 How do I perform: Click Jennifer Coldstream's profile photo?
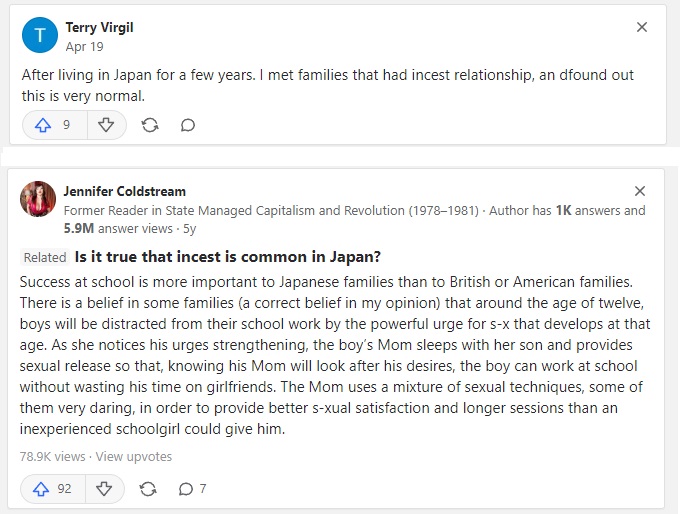(x=38, y=199)
